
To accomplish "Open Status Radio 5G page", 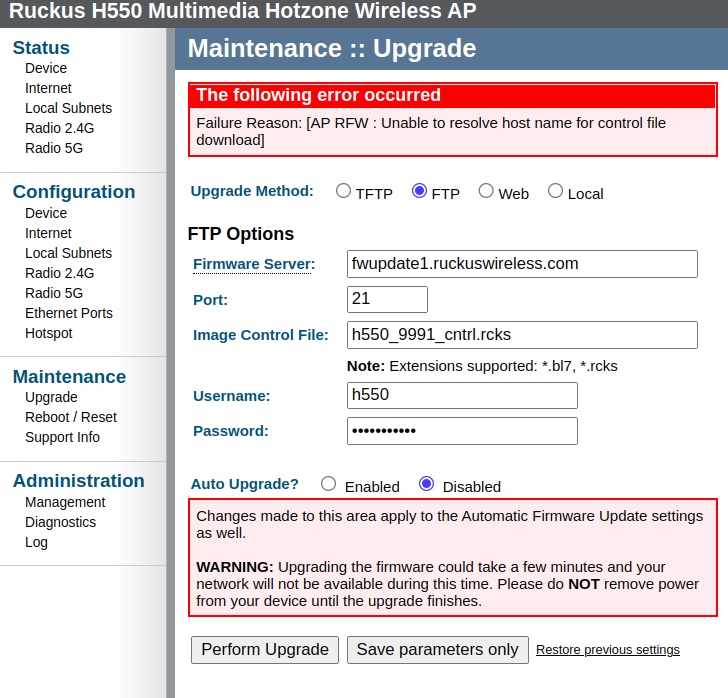I will (54, 148).
